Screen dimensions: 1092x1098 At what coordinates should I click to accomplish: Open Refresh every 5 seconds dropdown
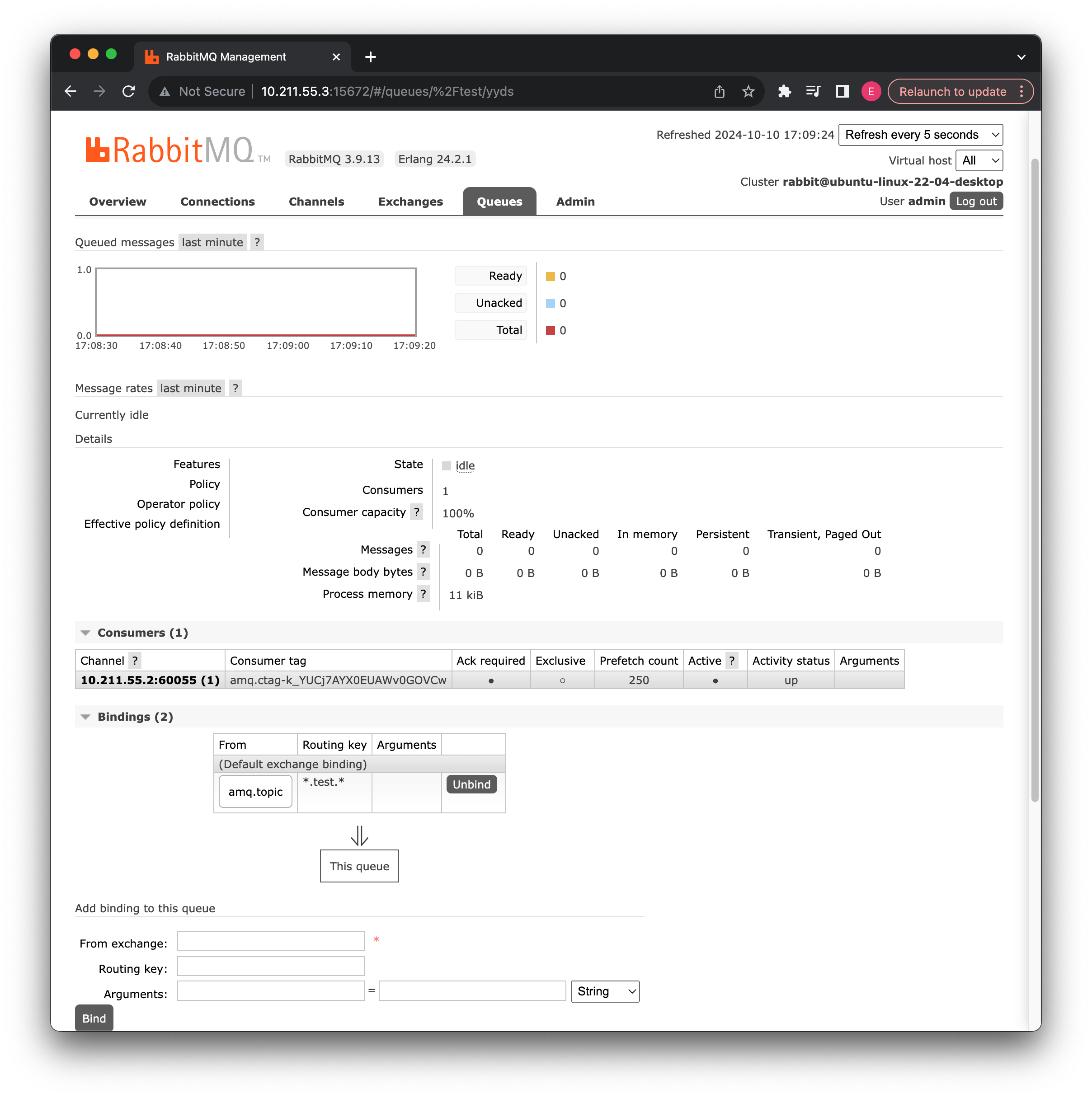point(920,135)
